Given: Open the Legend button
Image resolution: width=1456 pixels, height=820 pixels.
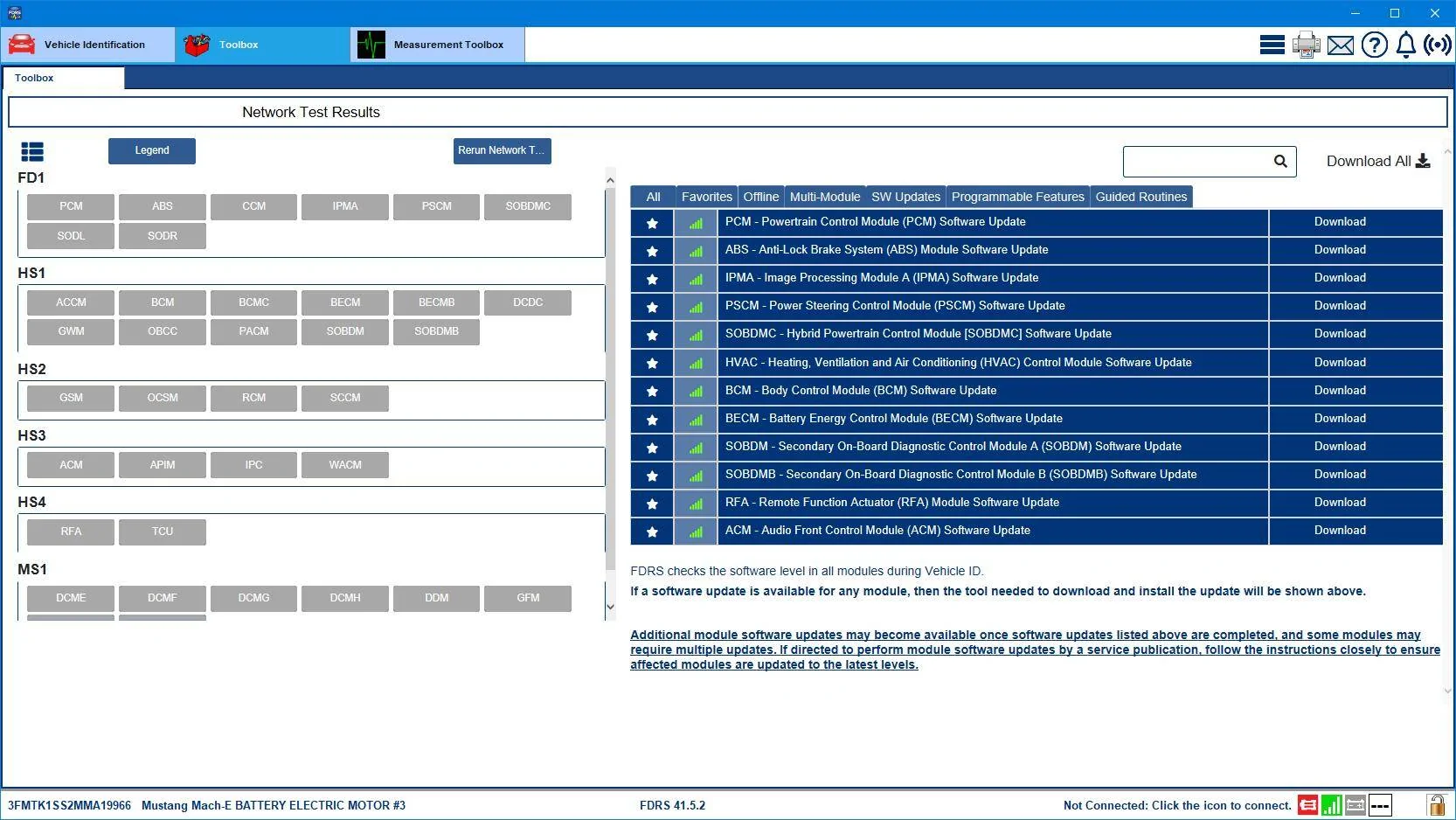Looking at the screenshot, I should 152,151.
